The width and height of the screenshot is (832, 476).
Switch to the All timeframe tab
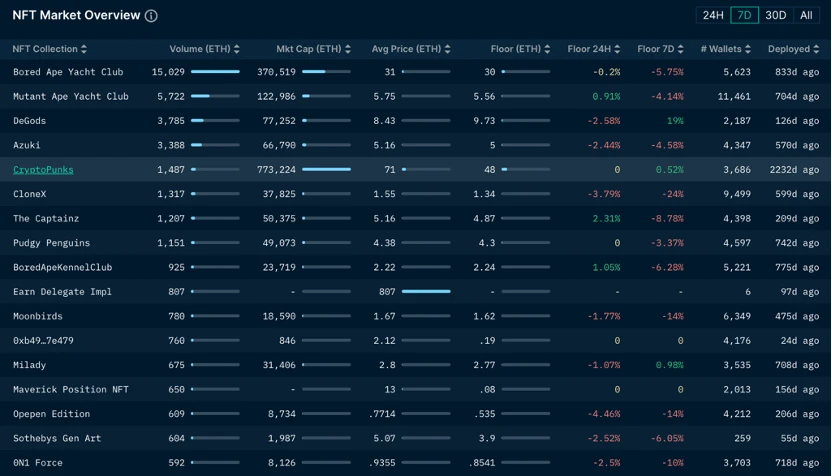(x=806, y=15)
